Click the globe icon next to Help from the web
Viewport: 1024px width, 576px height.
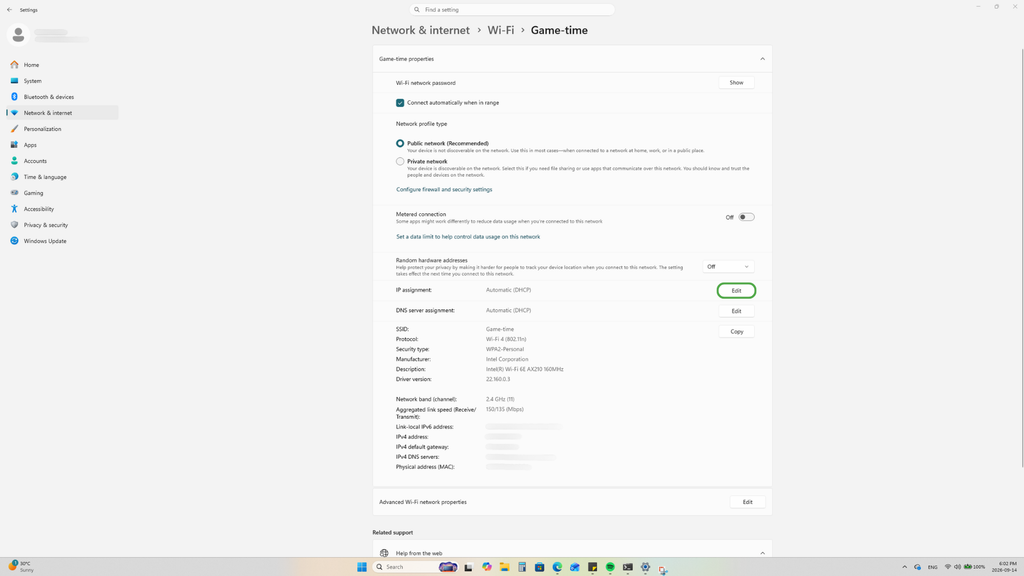tap(384, 553)
